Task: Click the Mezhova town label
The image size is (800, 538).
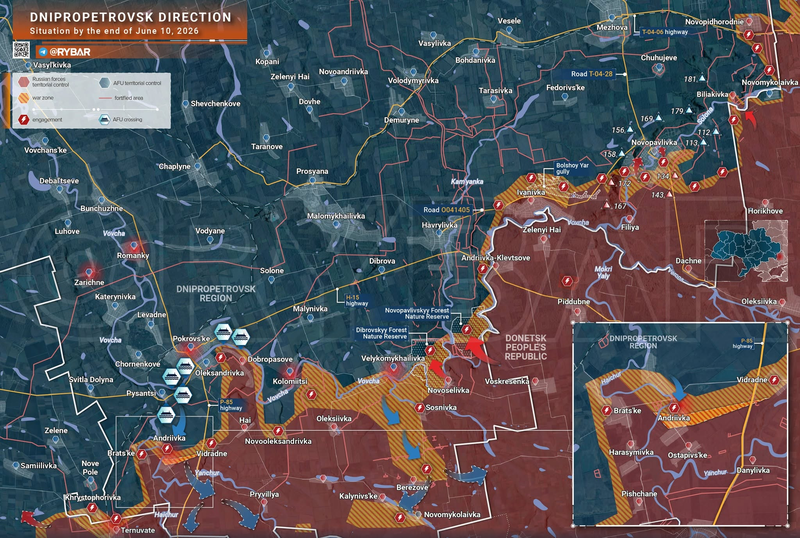Action: (x=611, y=28)
